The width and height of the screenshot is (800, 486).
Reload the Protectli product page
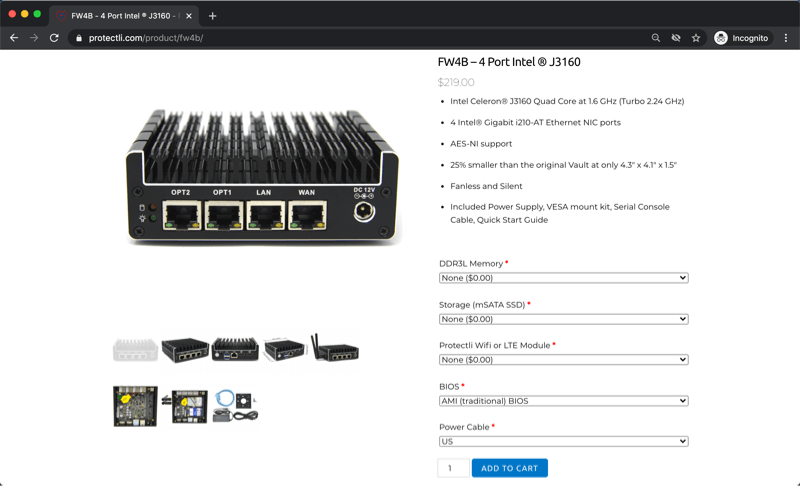[x=54, y=38]
